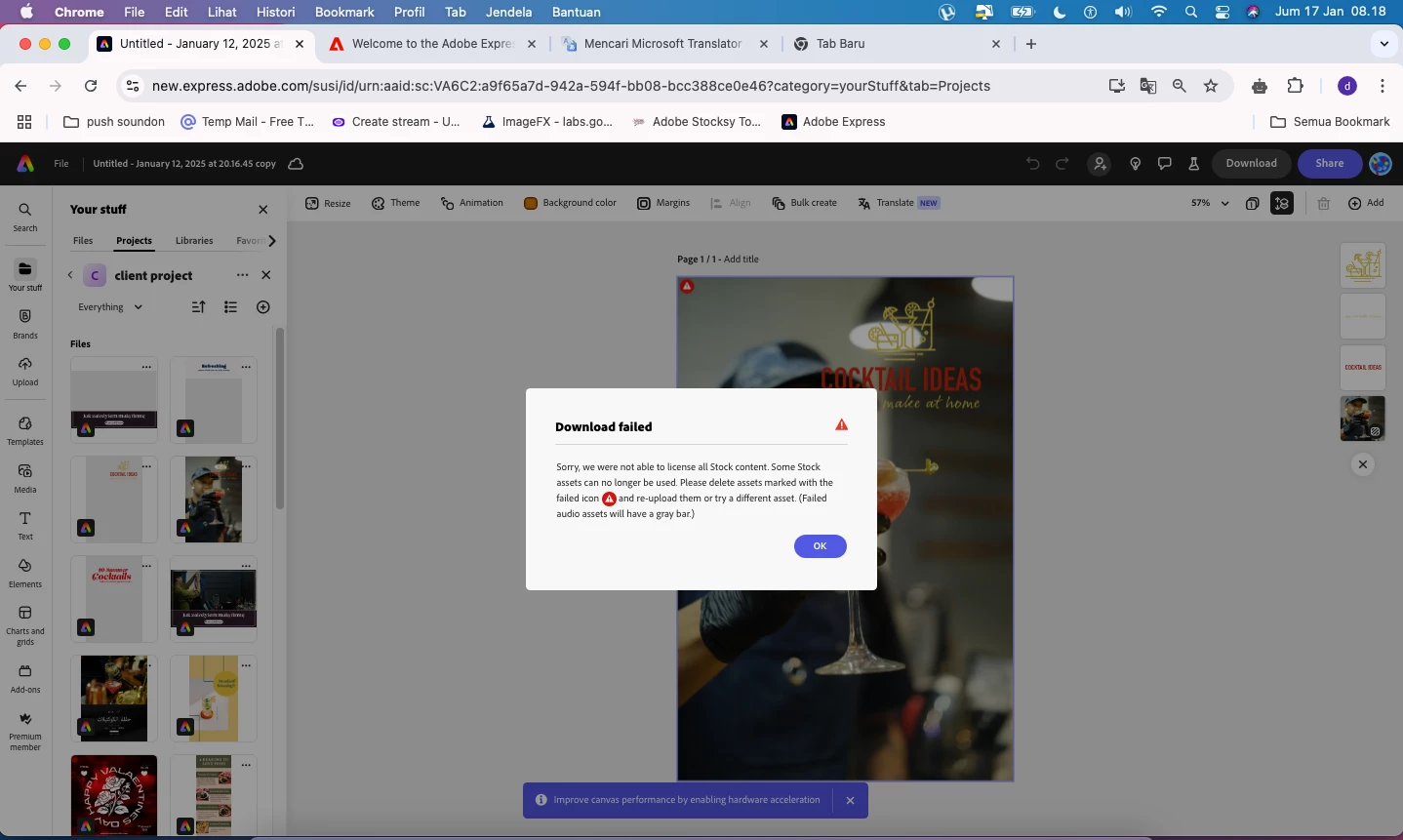The width and height of the screenshot is (1403, 840).
Task: Click the failed asset warning icon on canvas
Action: tap(687, 286)
